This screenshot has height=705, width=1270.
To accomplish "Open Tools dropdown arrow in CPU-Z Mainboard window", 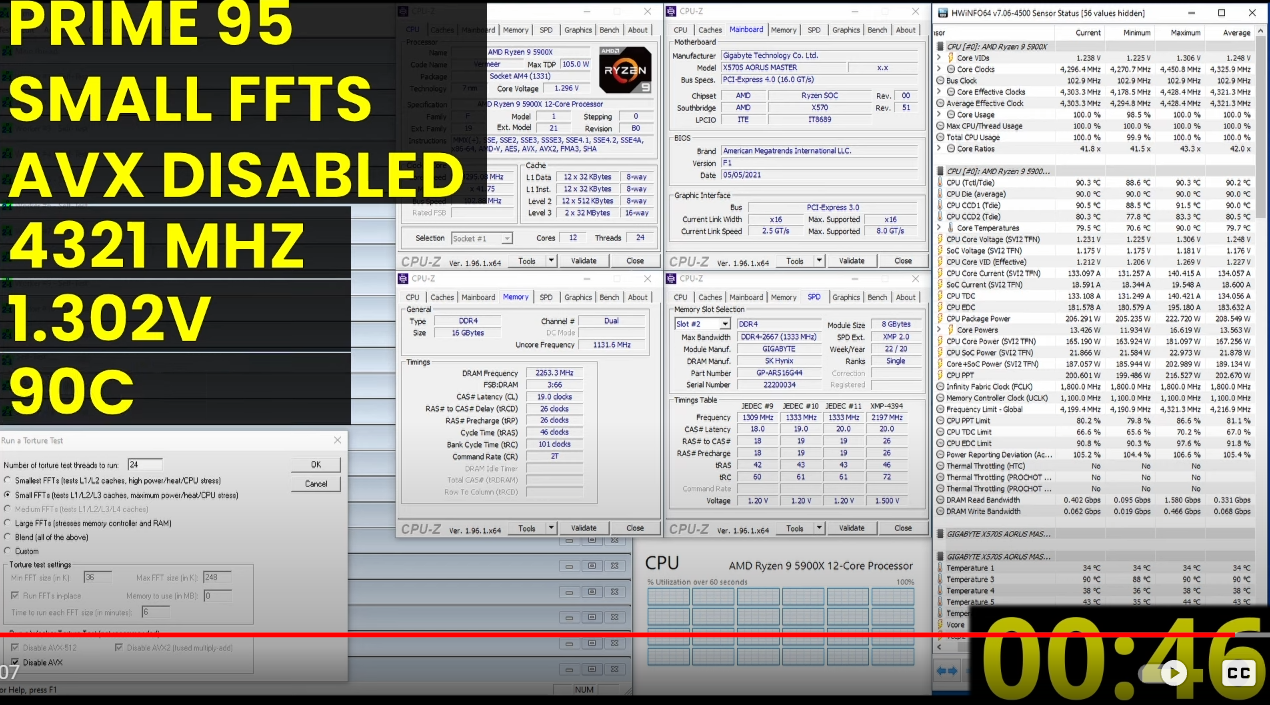I will tap(818, 261).
